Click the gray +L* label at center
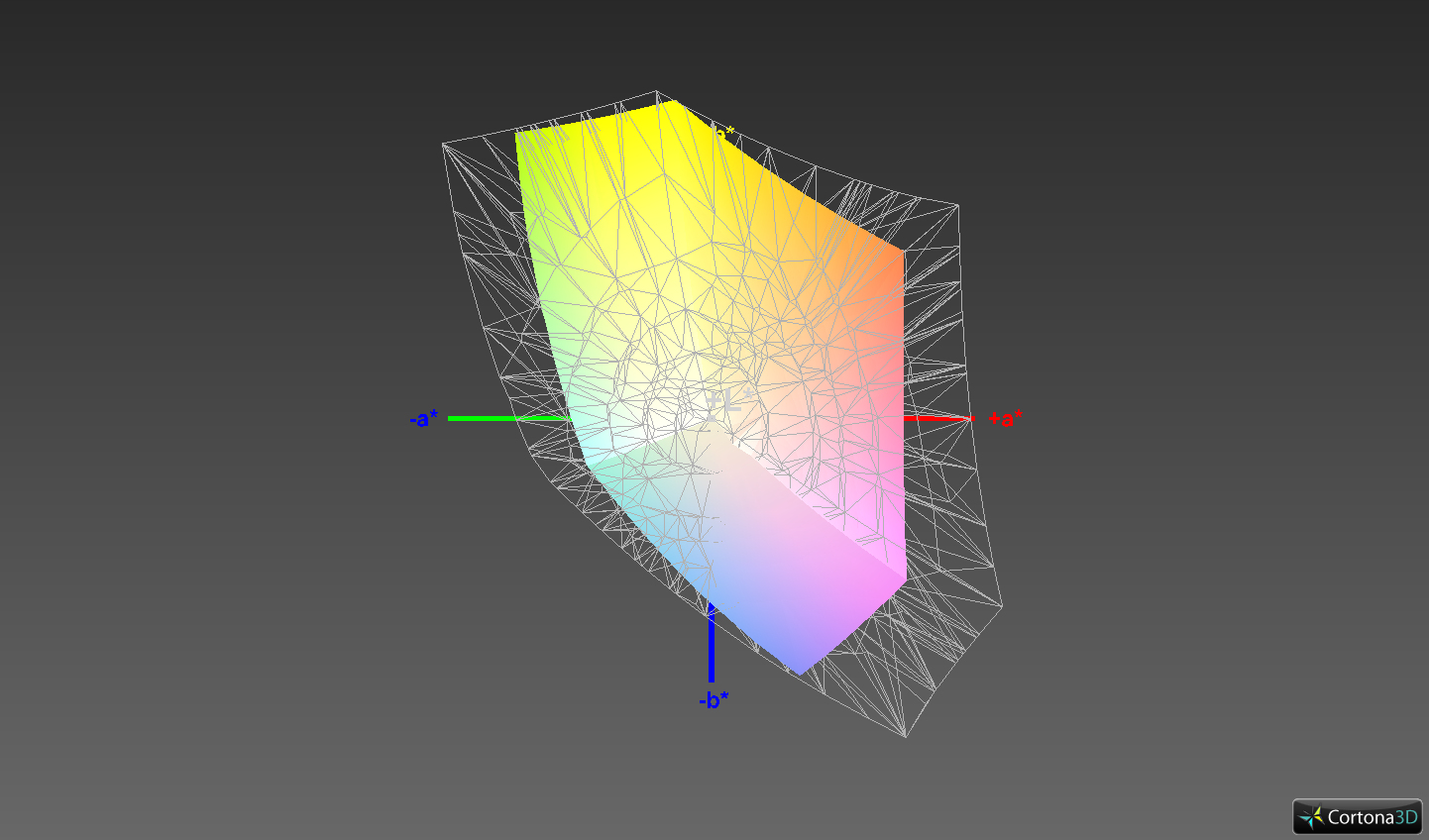The height and width of the screenshot is (840, 1429). pos(723,402)
